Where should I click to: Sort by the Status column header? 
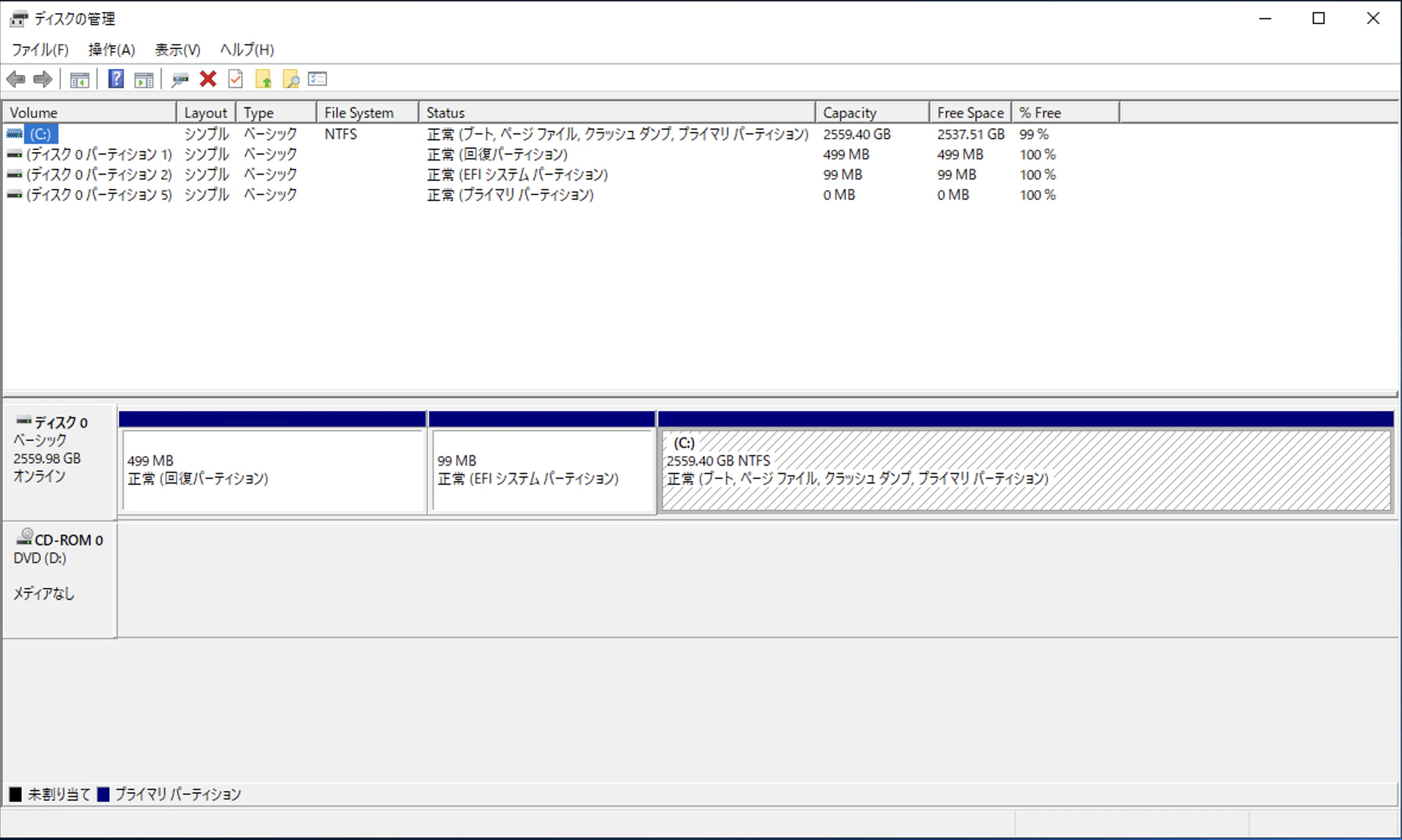pos(617,113)
